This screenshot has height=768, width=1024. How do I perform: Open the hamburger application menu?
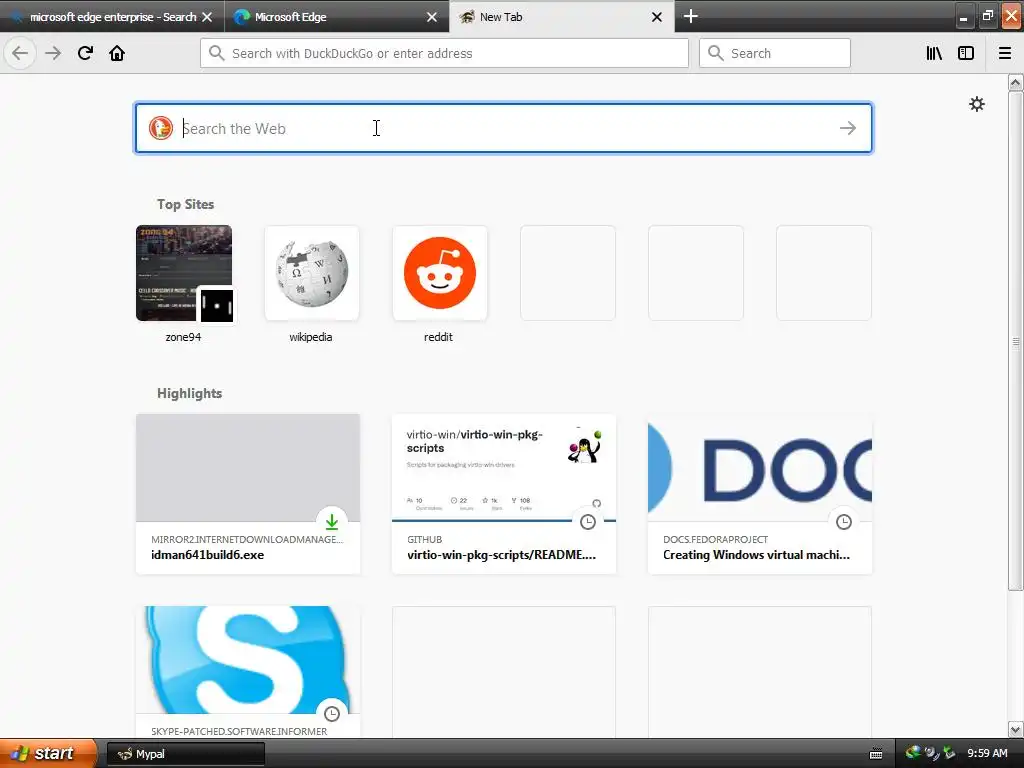pos(1005,53)
